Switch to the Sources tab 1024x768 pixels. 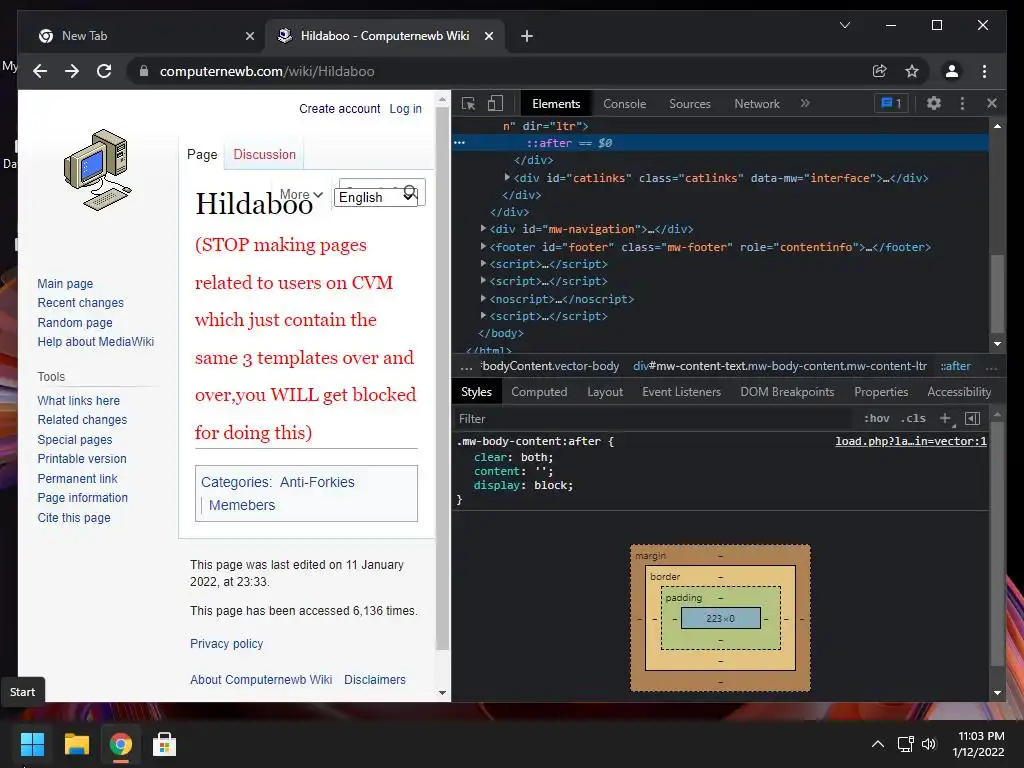pyautogui.click(x=690, y=103)
